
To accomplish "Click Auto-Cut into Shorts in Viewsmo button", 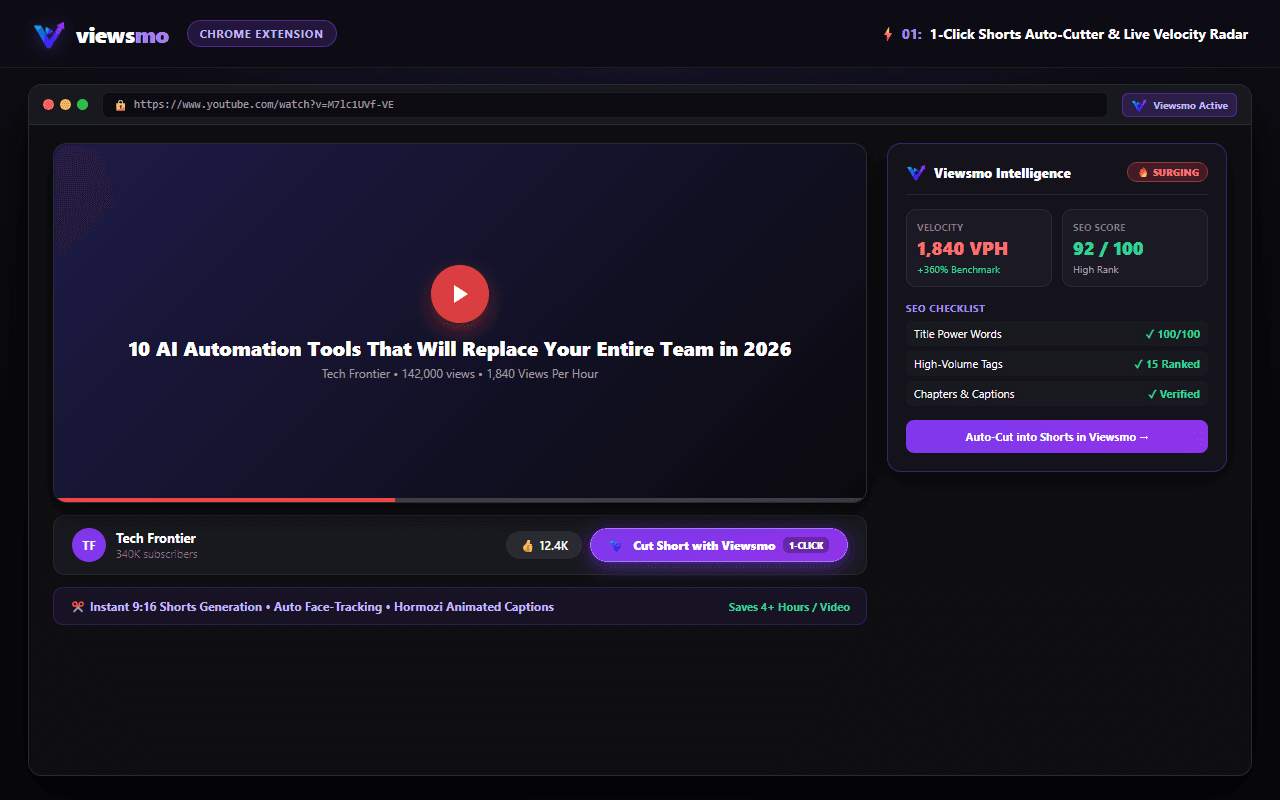I will coord(1057,437).
